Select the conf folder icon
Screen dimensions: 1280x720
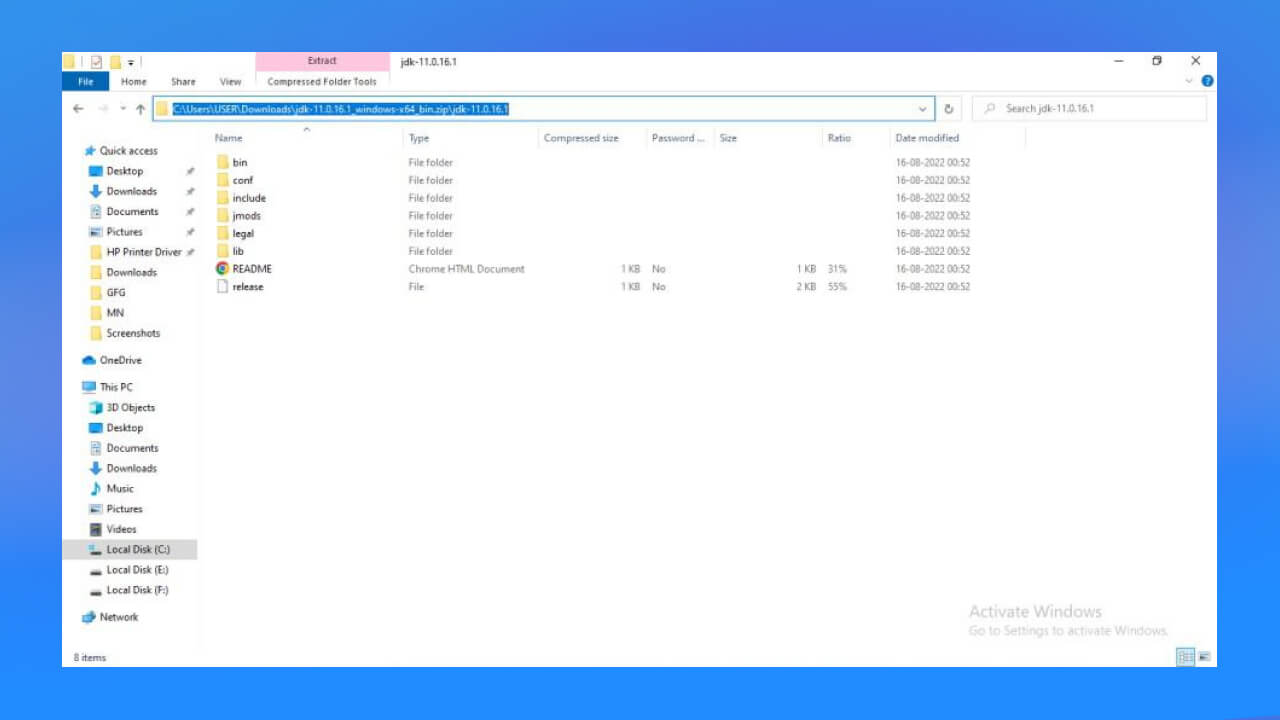click(223, 180)
